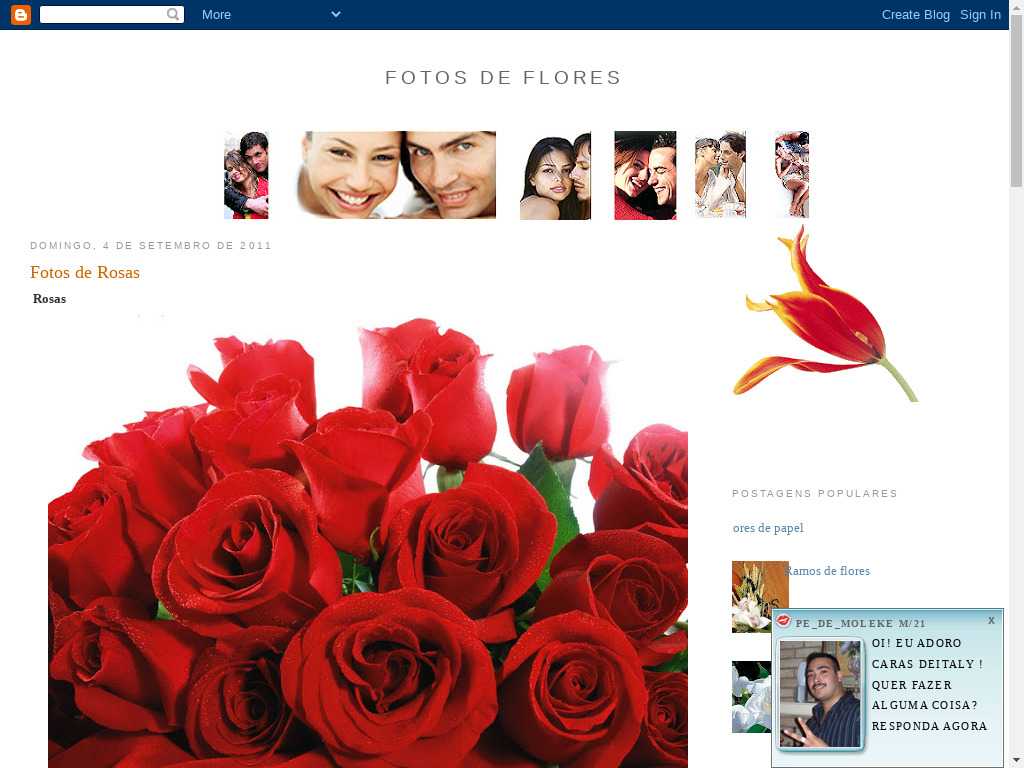Click the Sign In link
Image resolution: width=1024 pixels, height=768 pixels.
pos(980,14)
